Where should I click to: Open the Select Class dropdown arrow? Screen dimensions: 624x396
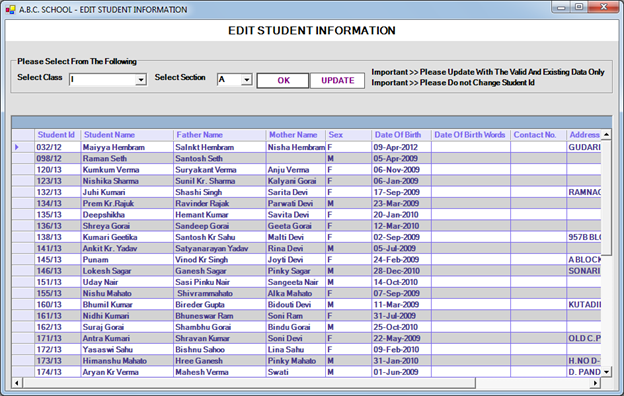pos(140,80)
